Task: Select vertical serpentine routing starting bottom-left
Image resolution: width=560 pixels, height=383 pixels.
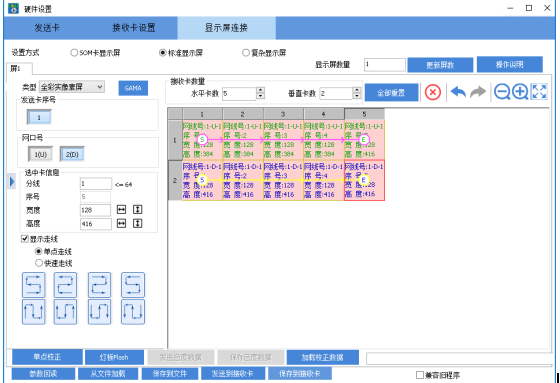Action: (x=34, y=312)
